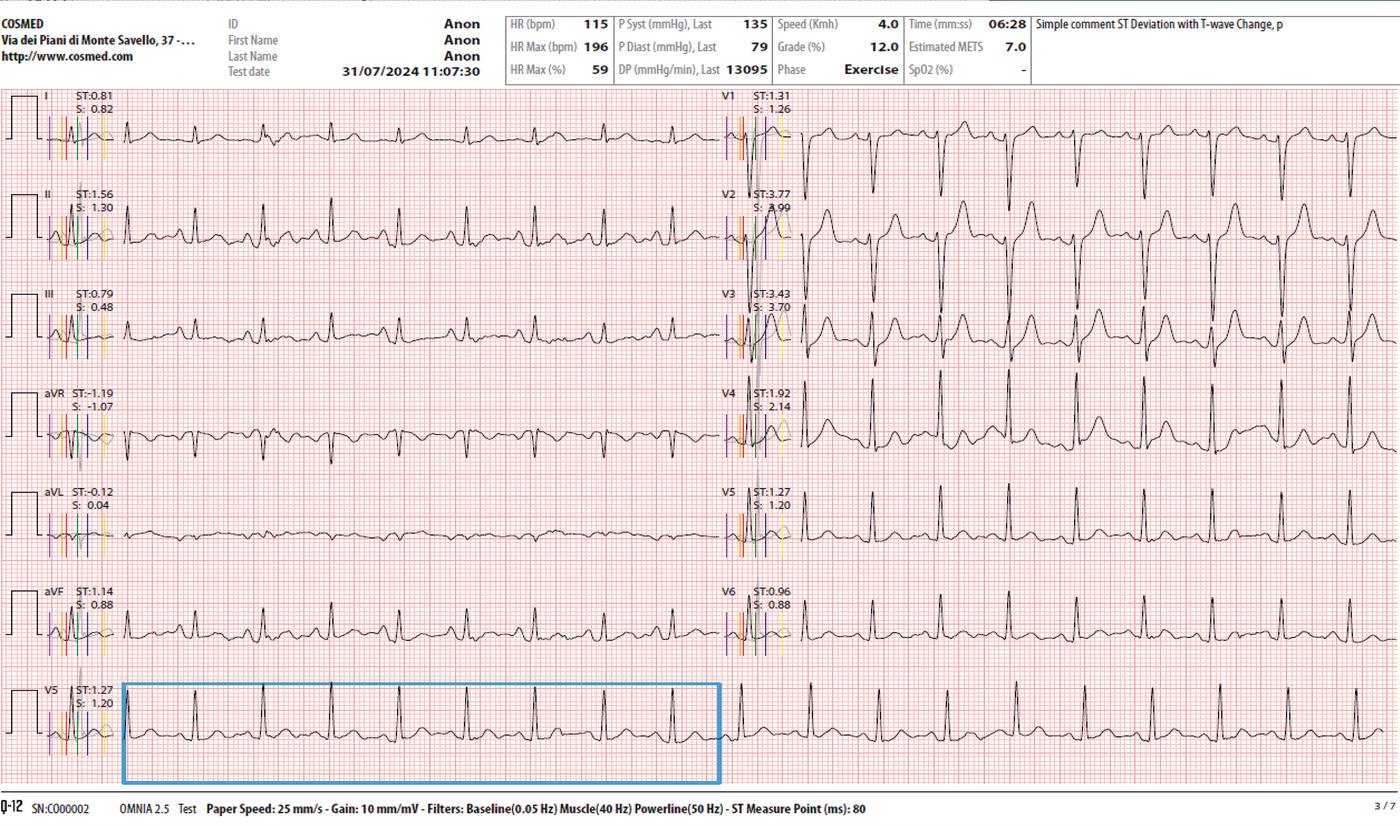
Task: Click the page indicator 3 / 7
Action: (x=1383, y=806)
